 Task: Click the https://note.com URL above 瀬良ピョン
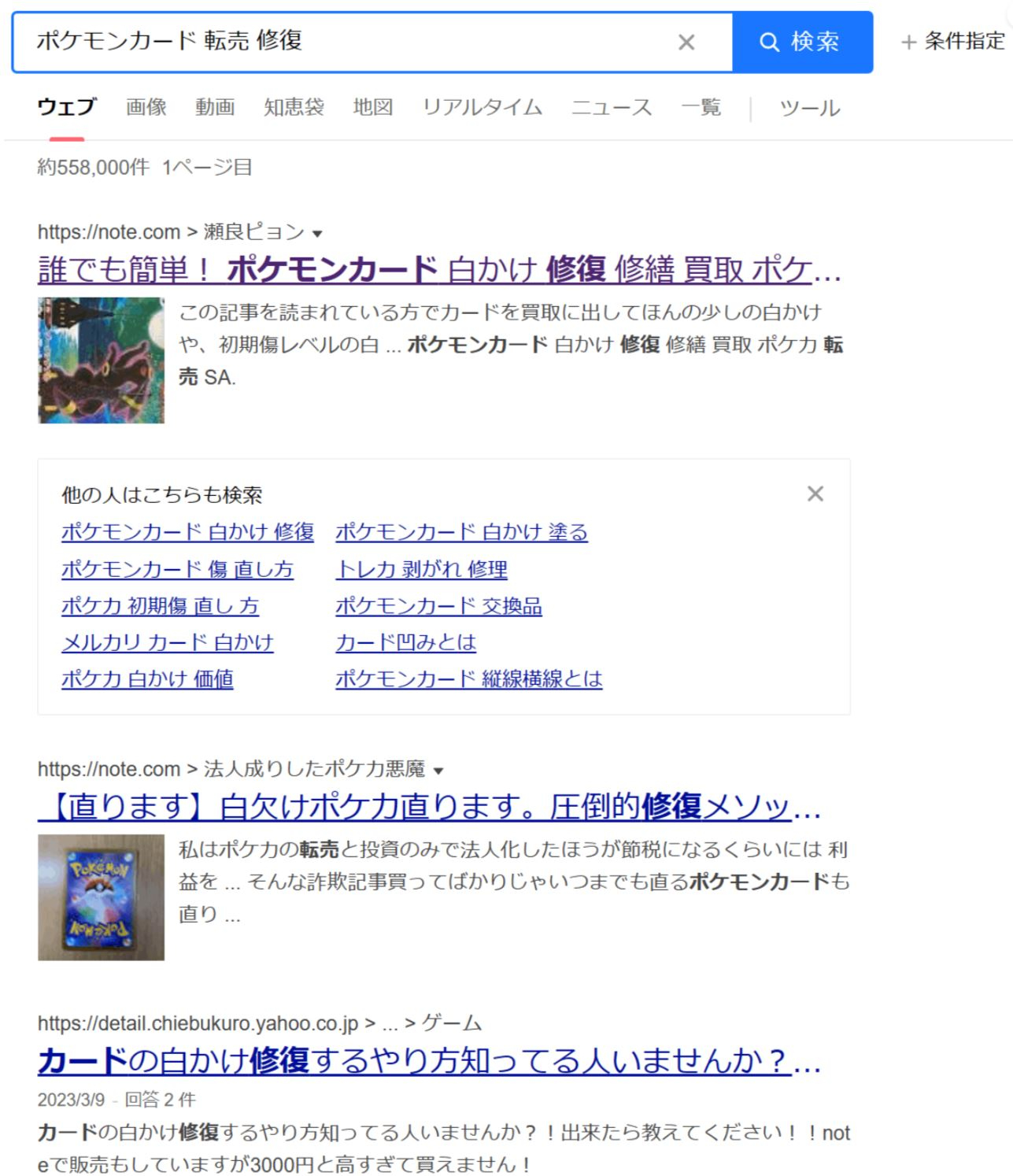tap(109, 232)
